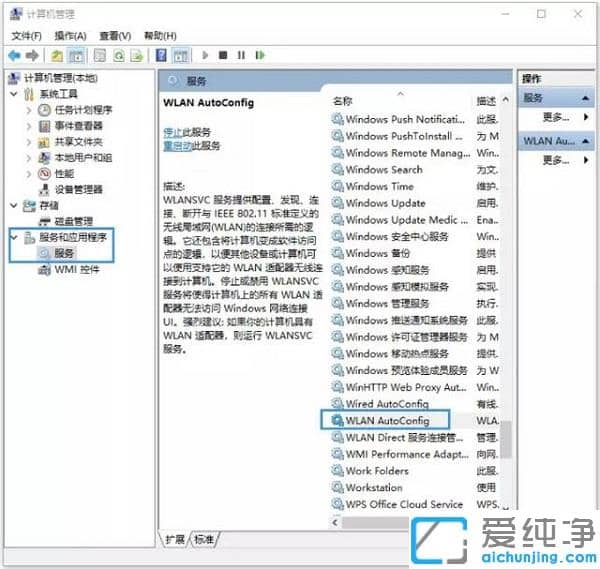Click the Properties sheet toolbar icon
The height and width of the screenshot is (569, 600).
click(x=100, y=56)
